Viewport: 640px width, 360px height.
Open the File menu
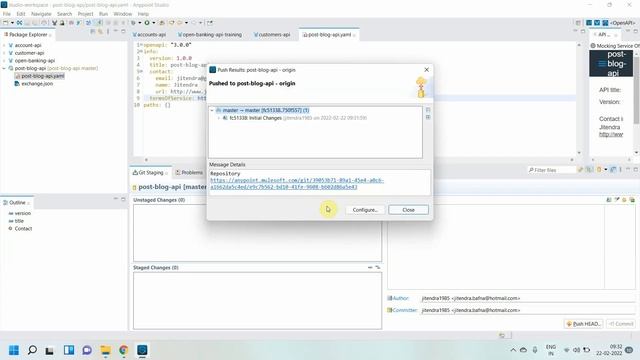click(7, 14)
